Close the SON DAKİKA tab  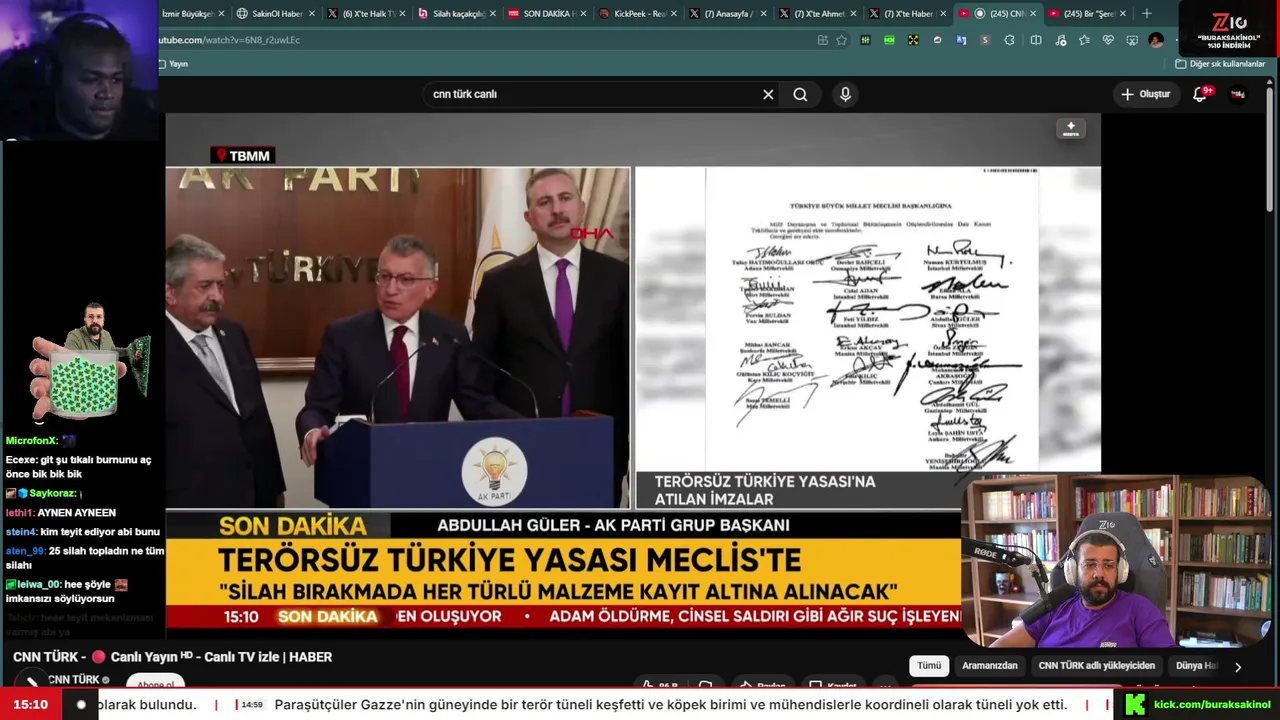coord(581,14)
